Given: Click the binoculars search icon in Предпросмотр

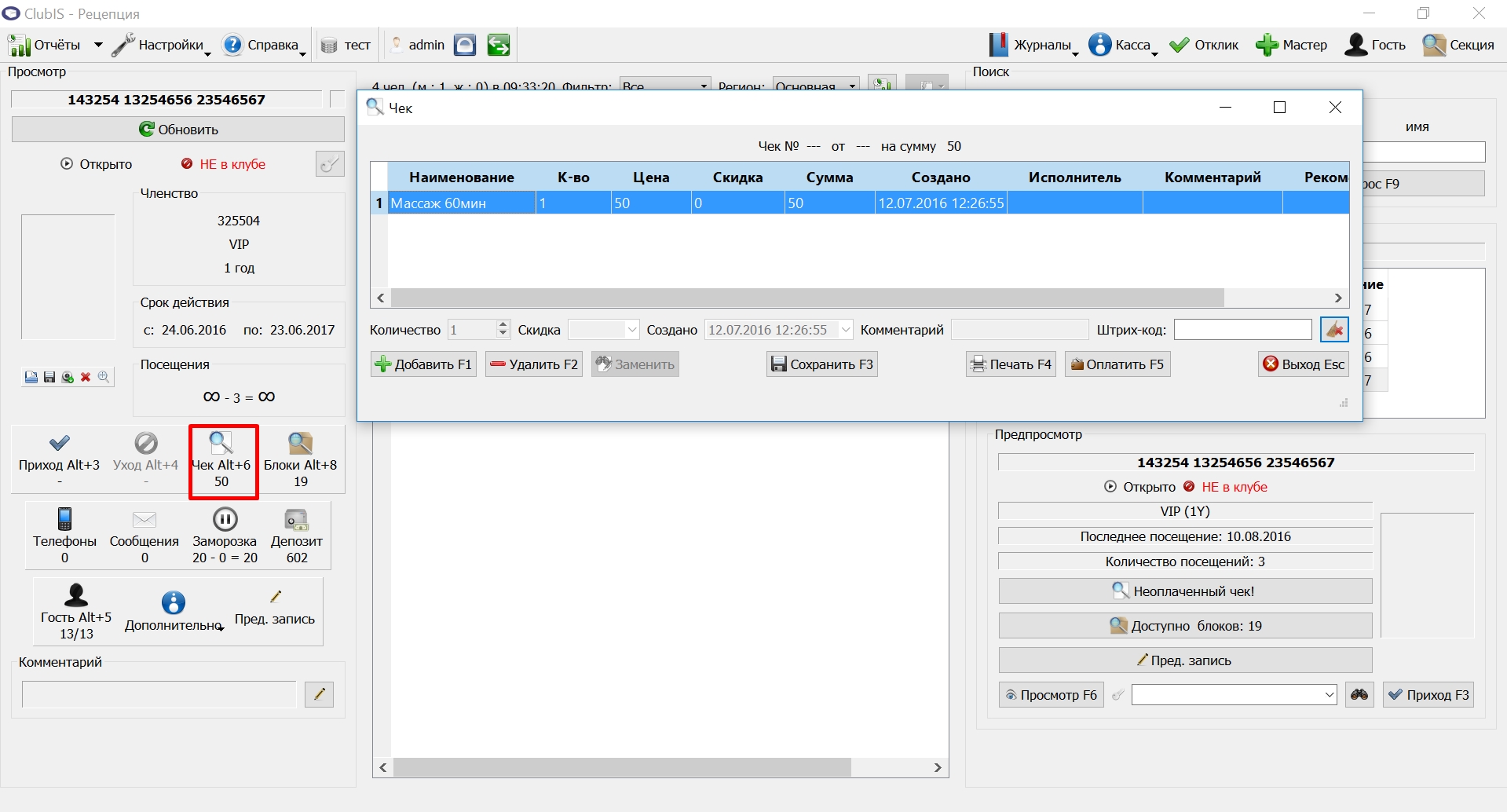Looking at the screenshot, I should [1359, 695].
